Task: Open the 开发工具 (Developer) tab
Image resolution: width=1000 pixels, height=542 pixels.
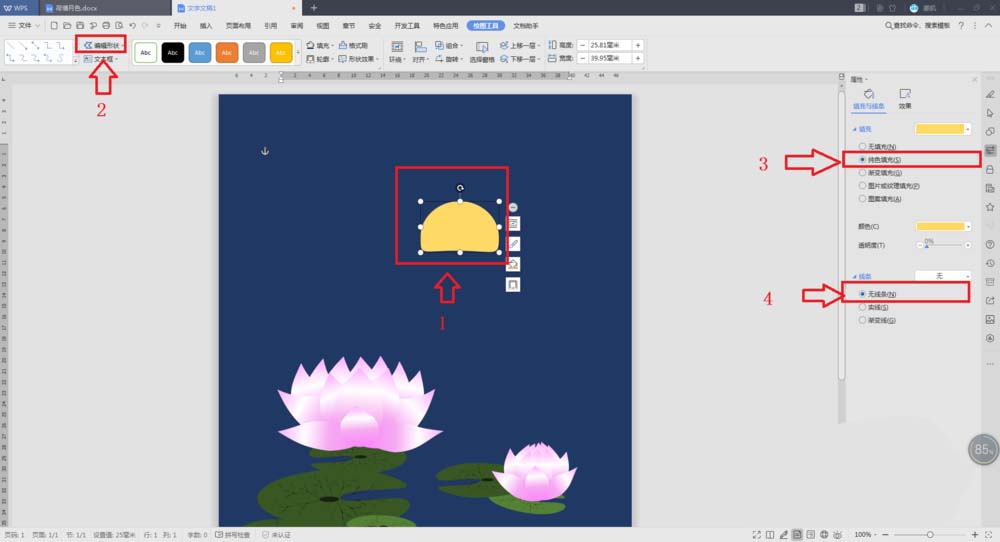Action: coord(407,26)
